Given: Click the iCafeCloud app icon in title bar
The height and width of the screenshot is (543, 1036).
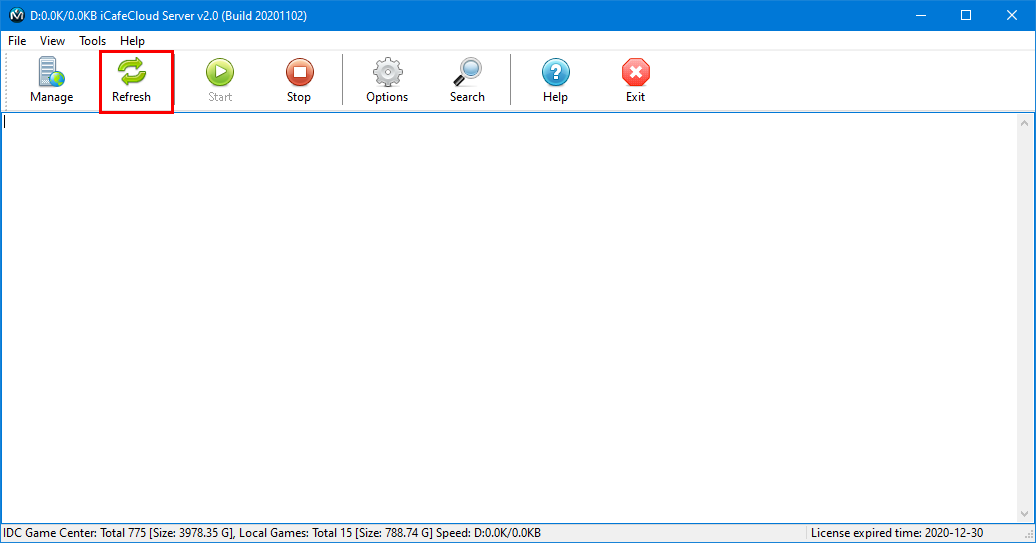Looking at the screenshot, I should (16, 15).
